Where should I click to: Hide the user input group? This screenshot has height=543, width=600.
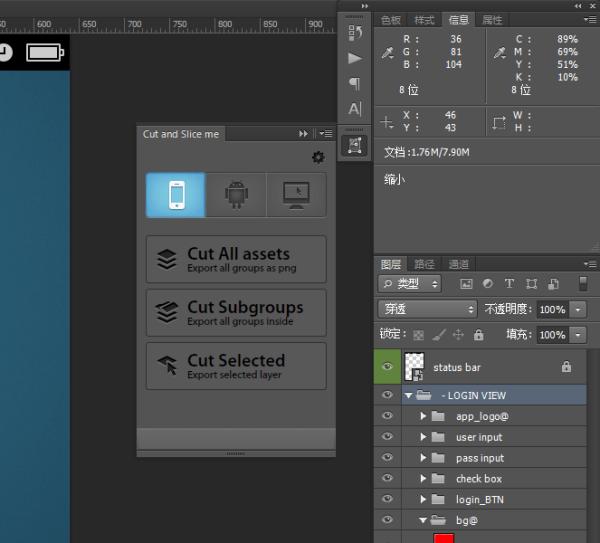click(x=388, y=437)
